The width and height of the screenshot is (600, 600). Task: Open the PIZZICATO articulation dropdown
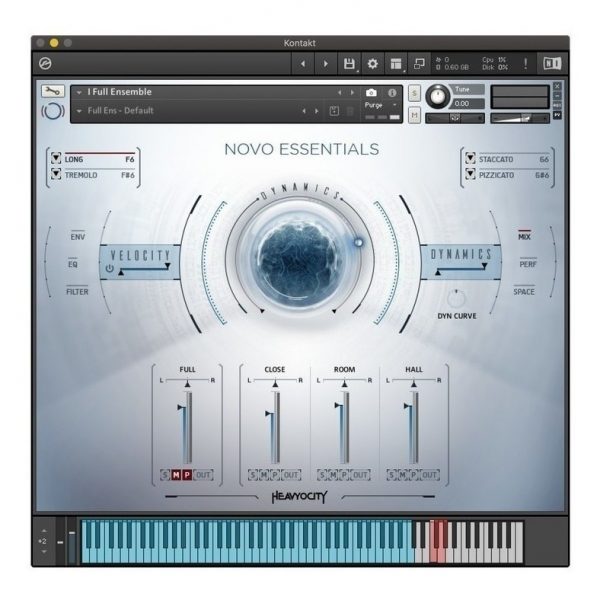(x=470, y=174)
